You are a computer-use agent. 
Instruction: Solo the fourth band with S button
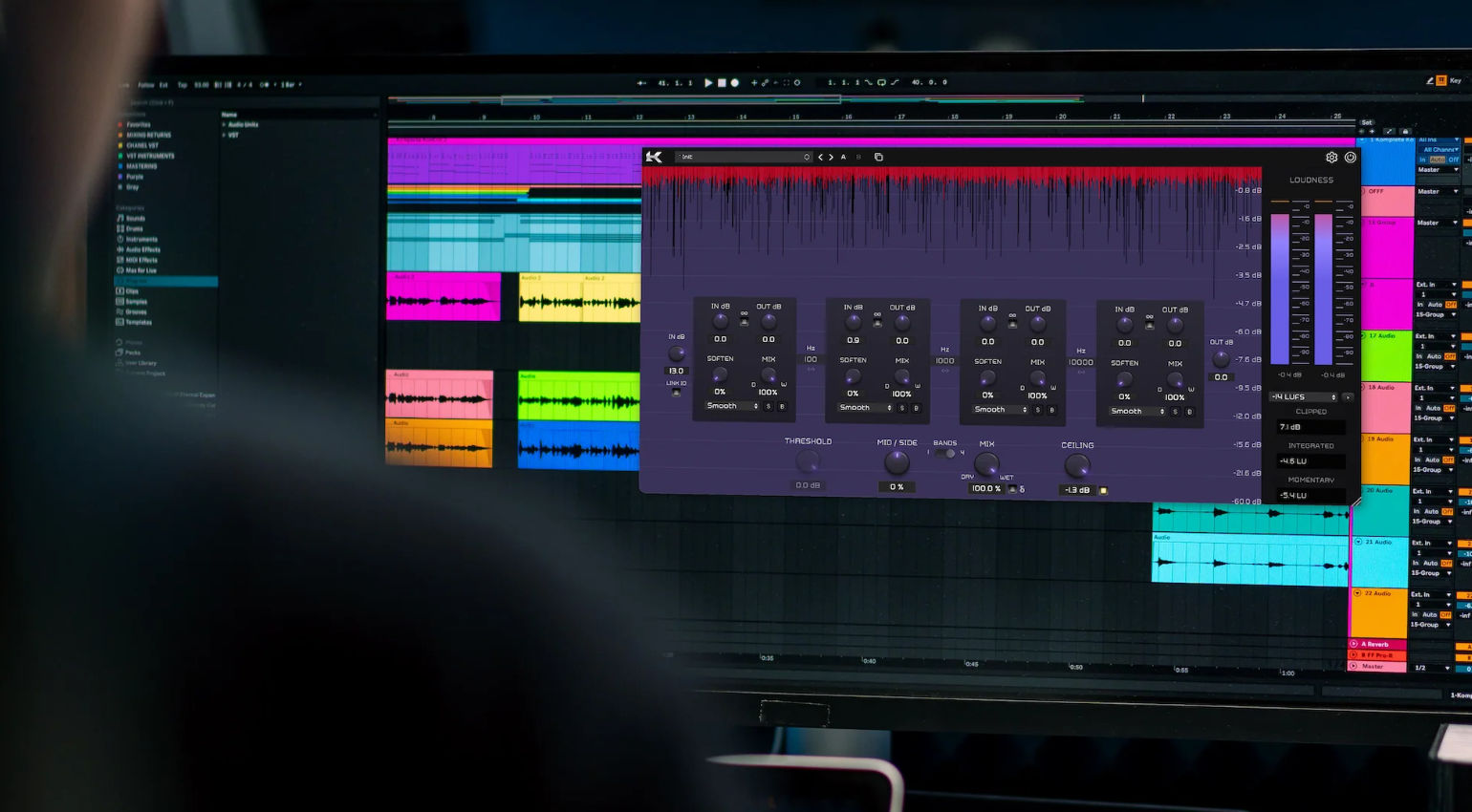tap(1175, 413)
